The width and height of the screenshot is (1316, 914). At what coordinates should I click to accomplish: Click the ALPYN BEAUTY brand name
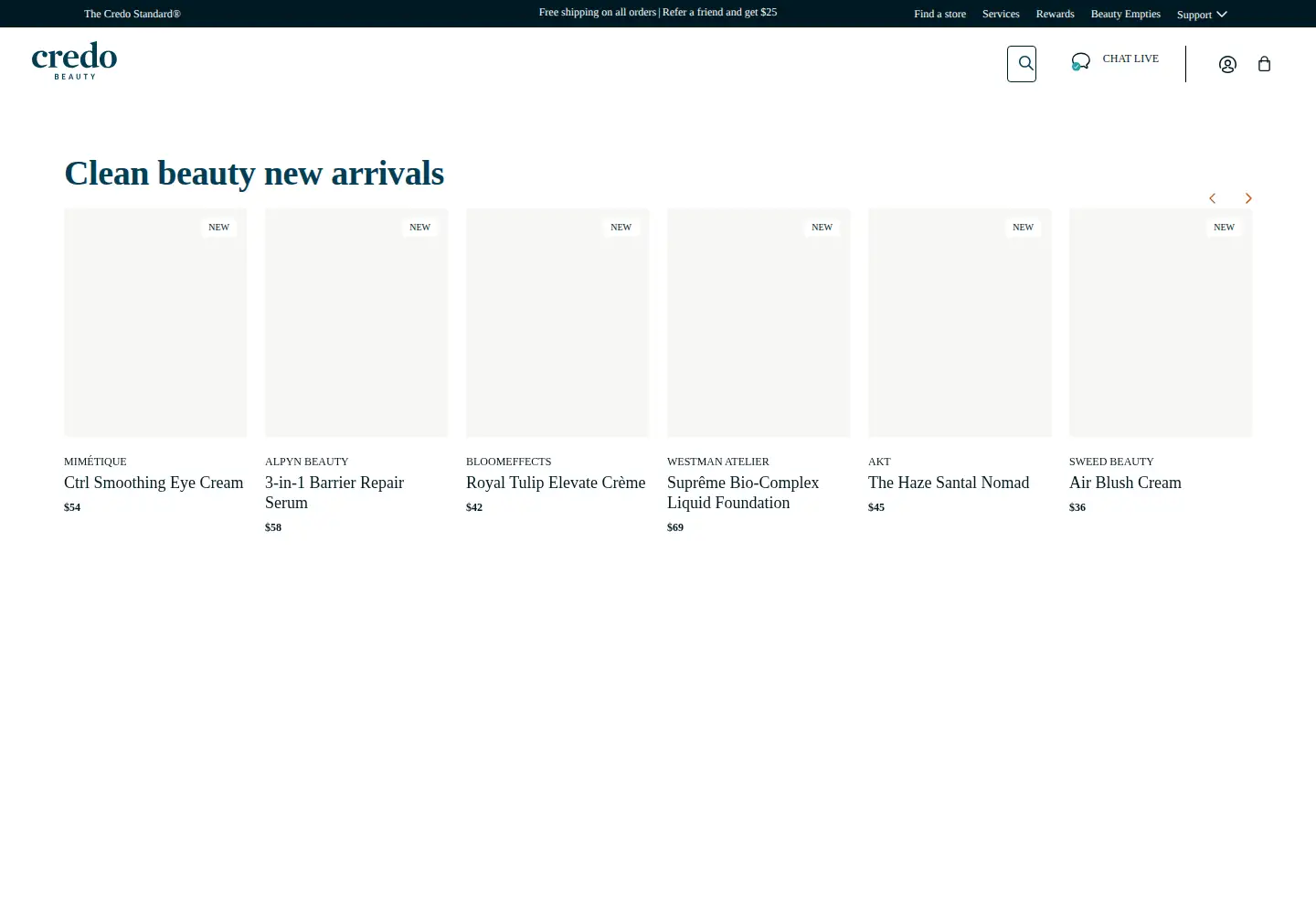click(x=306, y=462)
